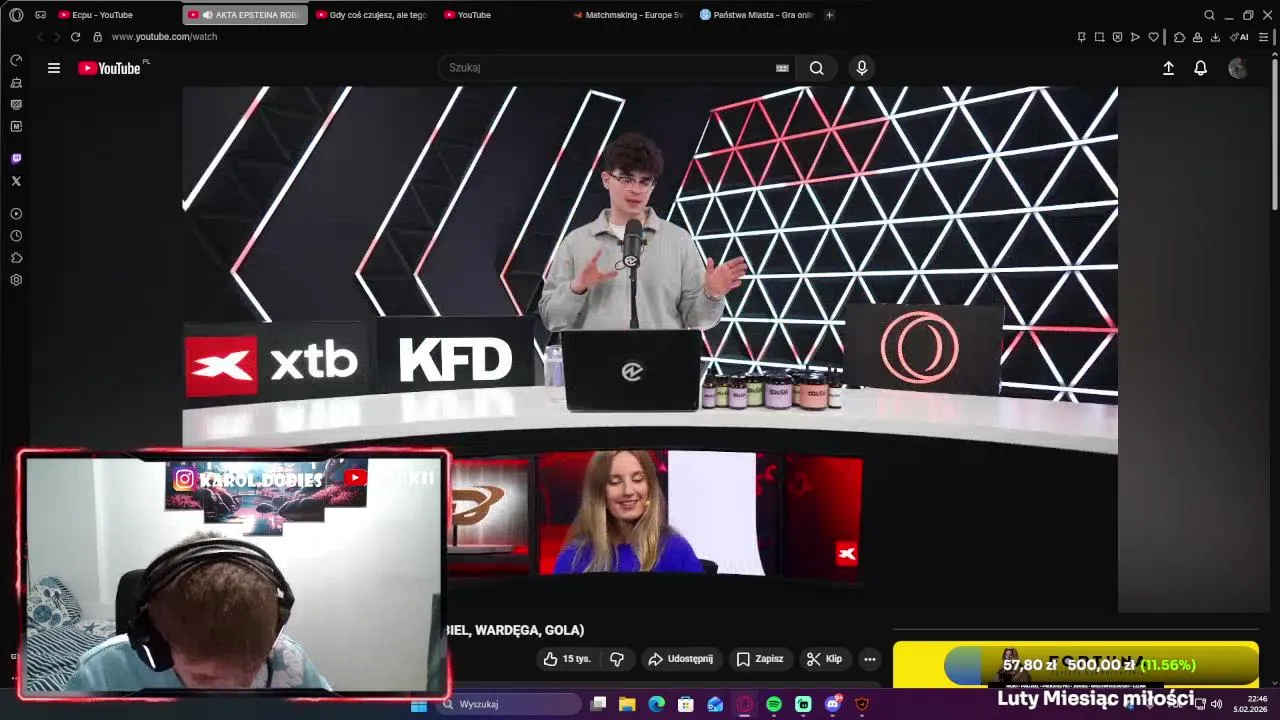Open History clock icon in sidebar
This screenshot has height=720, width=1280.
pos(16,236)
